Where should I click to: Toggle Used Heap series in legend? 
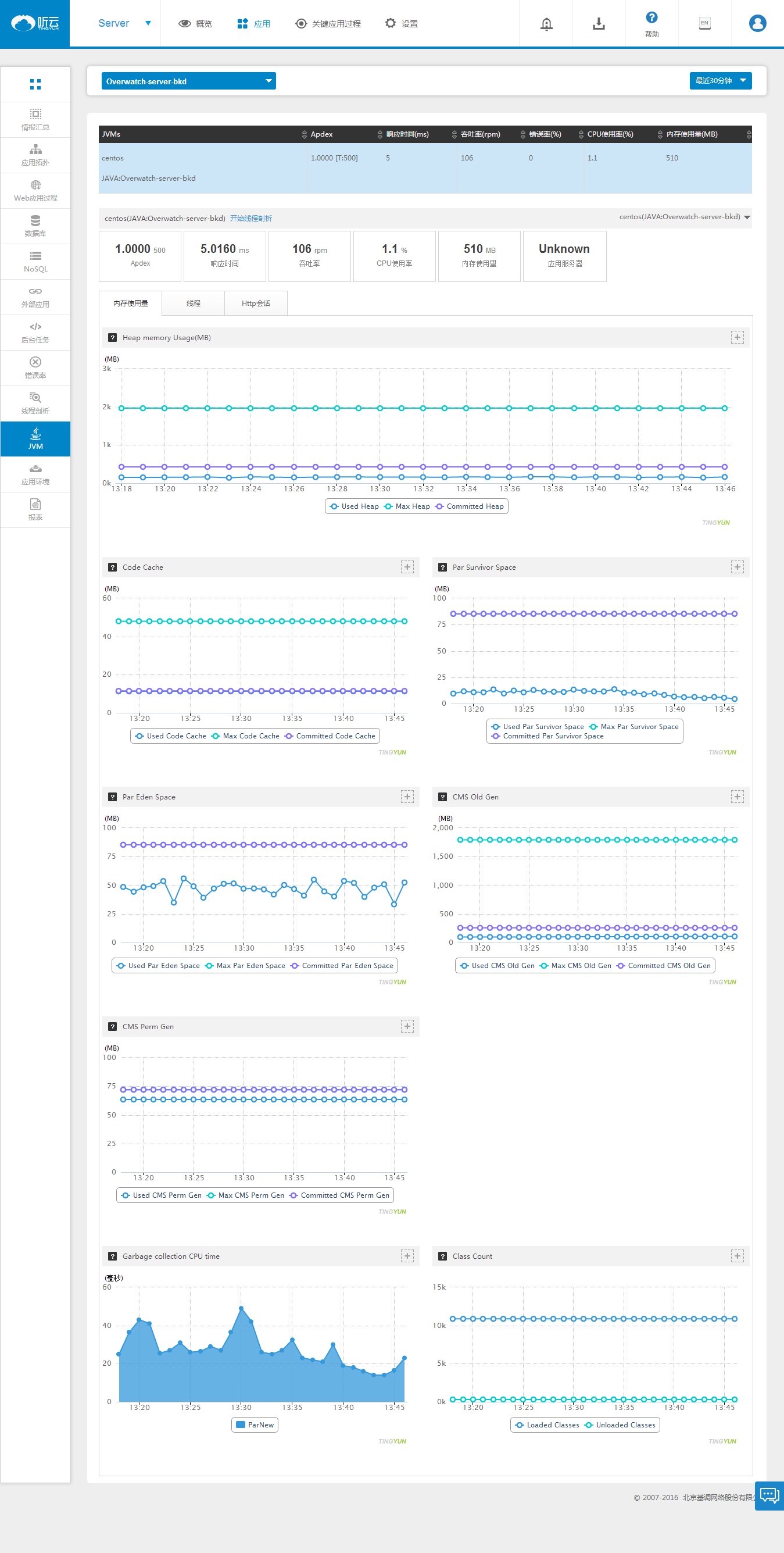(x=355, y=506)
